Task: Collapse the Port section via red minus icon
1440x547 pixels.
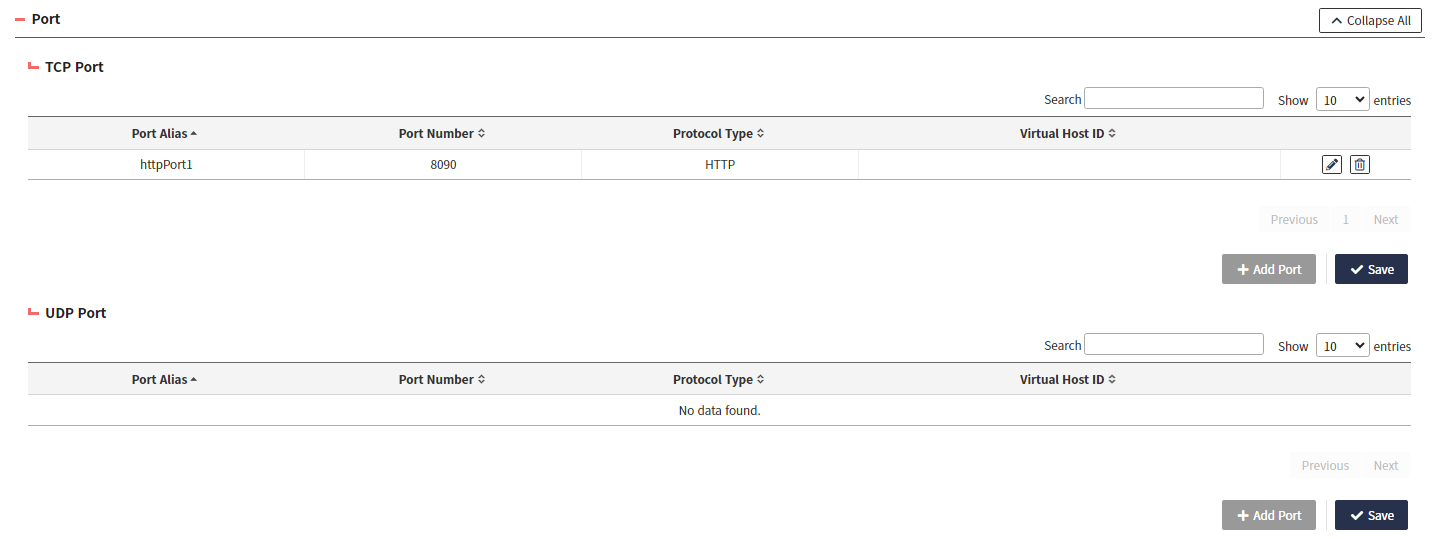Action: pyautogui.click(x=20, y=19)
